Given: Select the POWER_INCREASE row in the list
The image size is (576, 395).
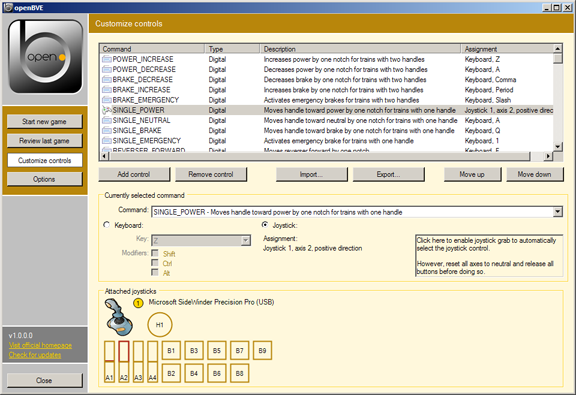Looking at the screenshot, I should coord(326,59).
